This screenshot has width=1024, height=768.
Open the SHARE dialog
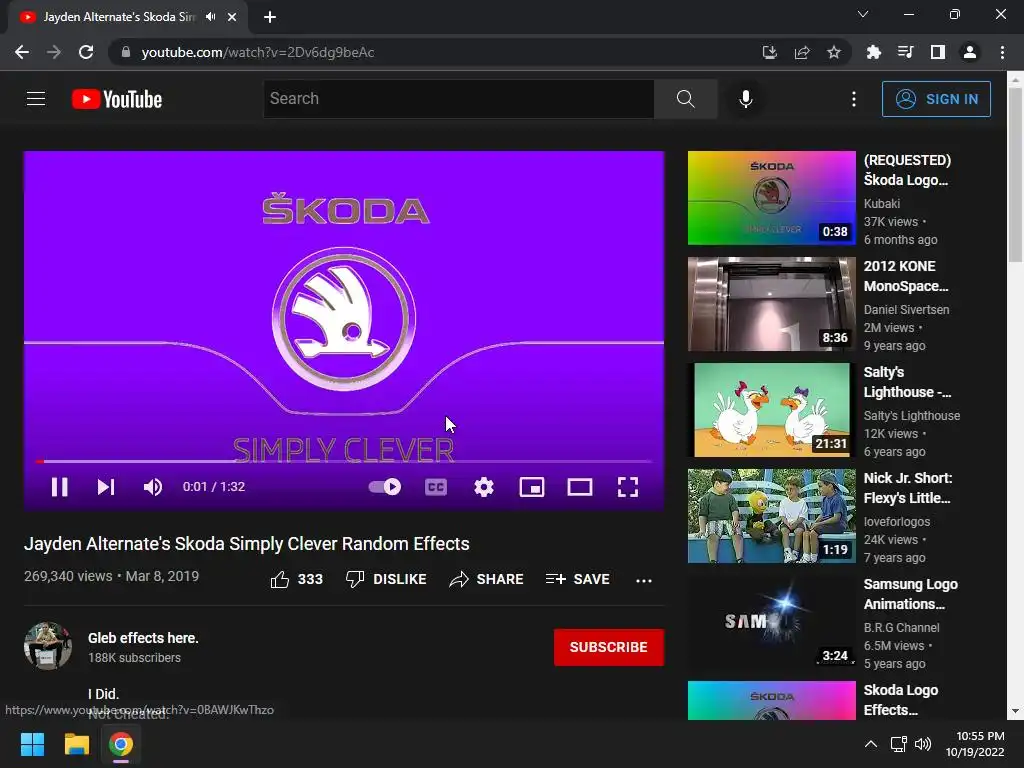click(486, 579)
